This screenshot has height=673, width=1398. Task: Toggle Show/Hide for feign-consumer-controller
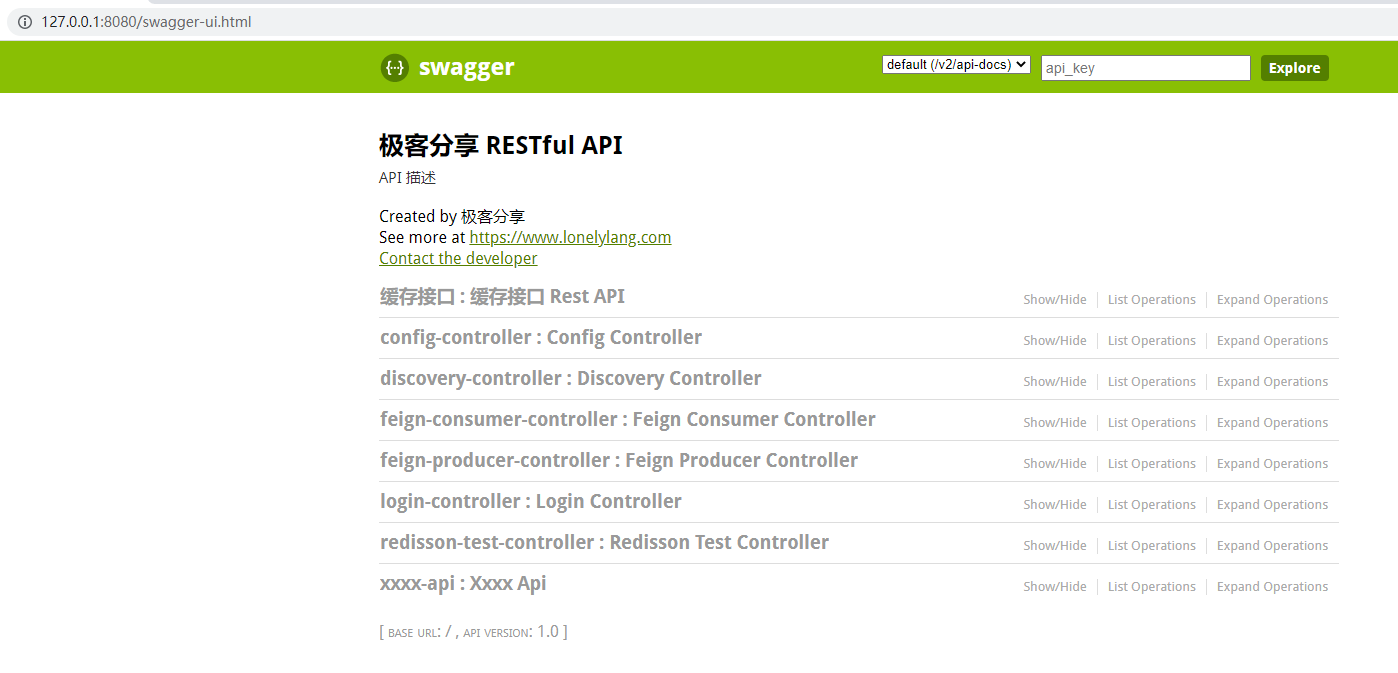pyautogui.click(x=1055, y=423)
